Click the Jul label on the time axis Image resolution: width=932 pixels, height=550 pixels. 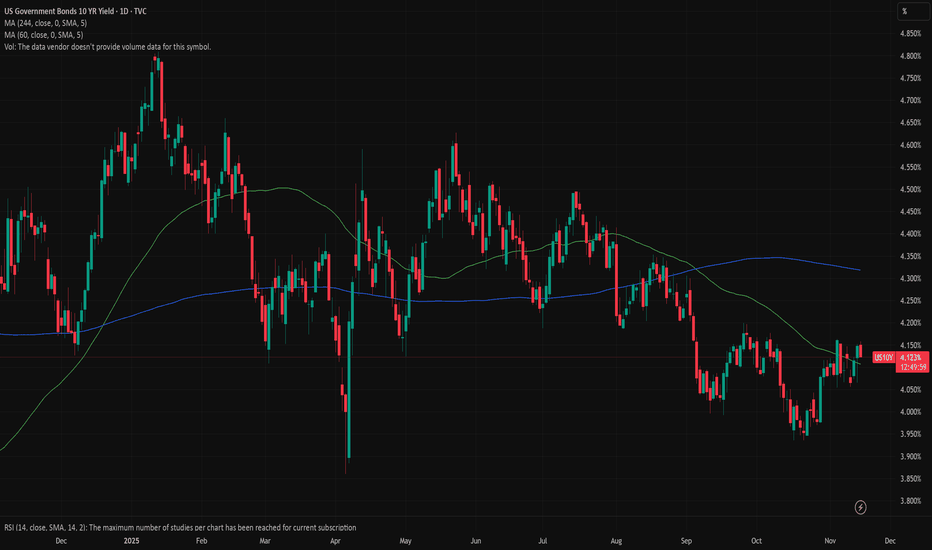545,541
